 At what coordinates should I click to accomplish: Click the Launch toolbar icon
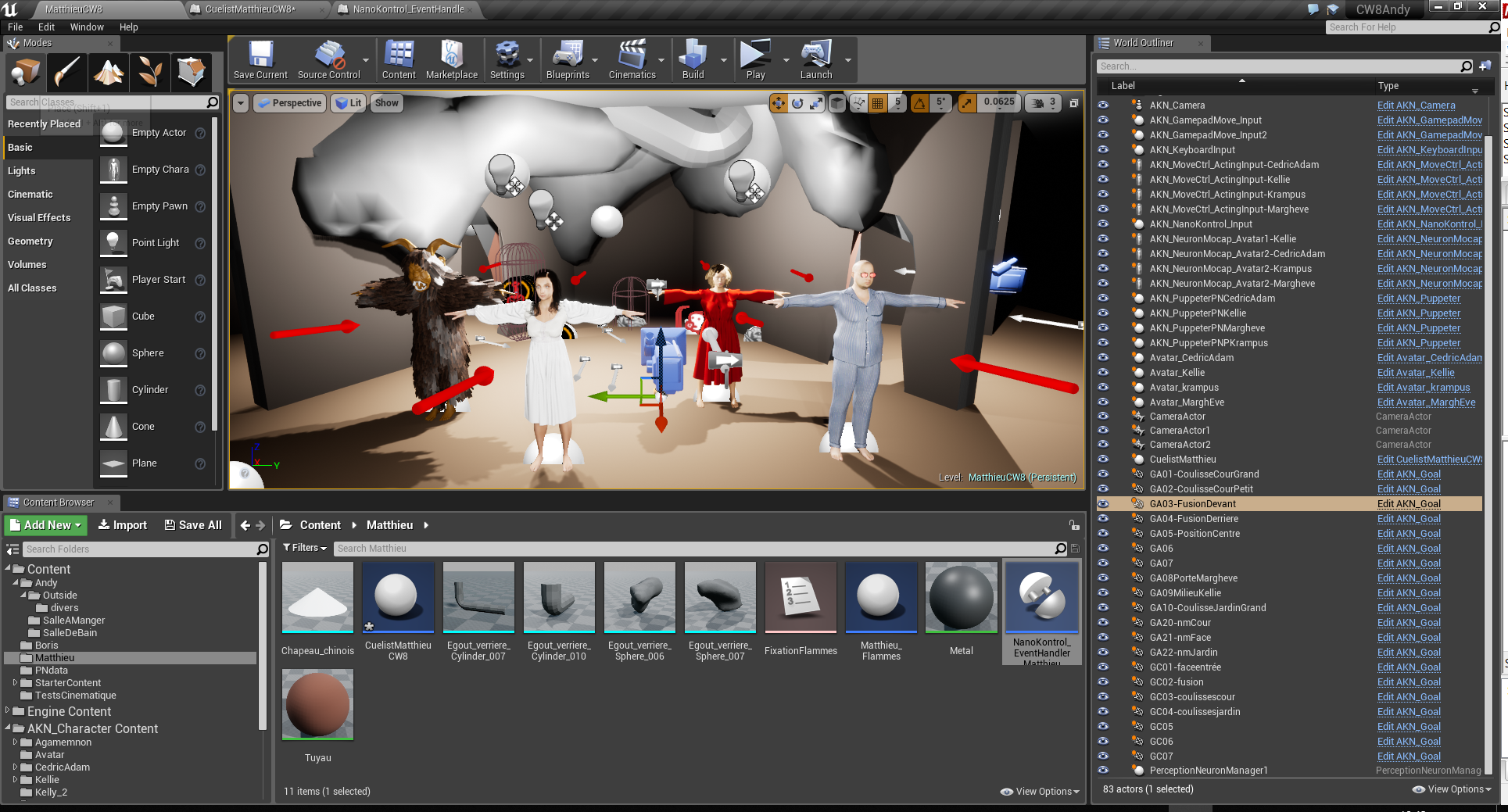[x=816, y=60]
